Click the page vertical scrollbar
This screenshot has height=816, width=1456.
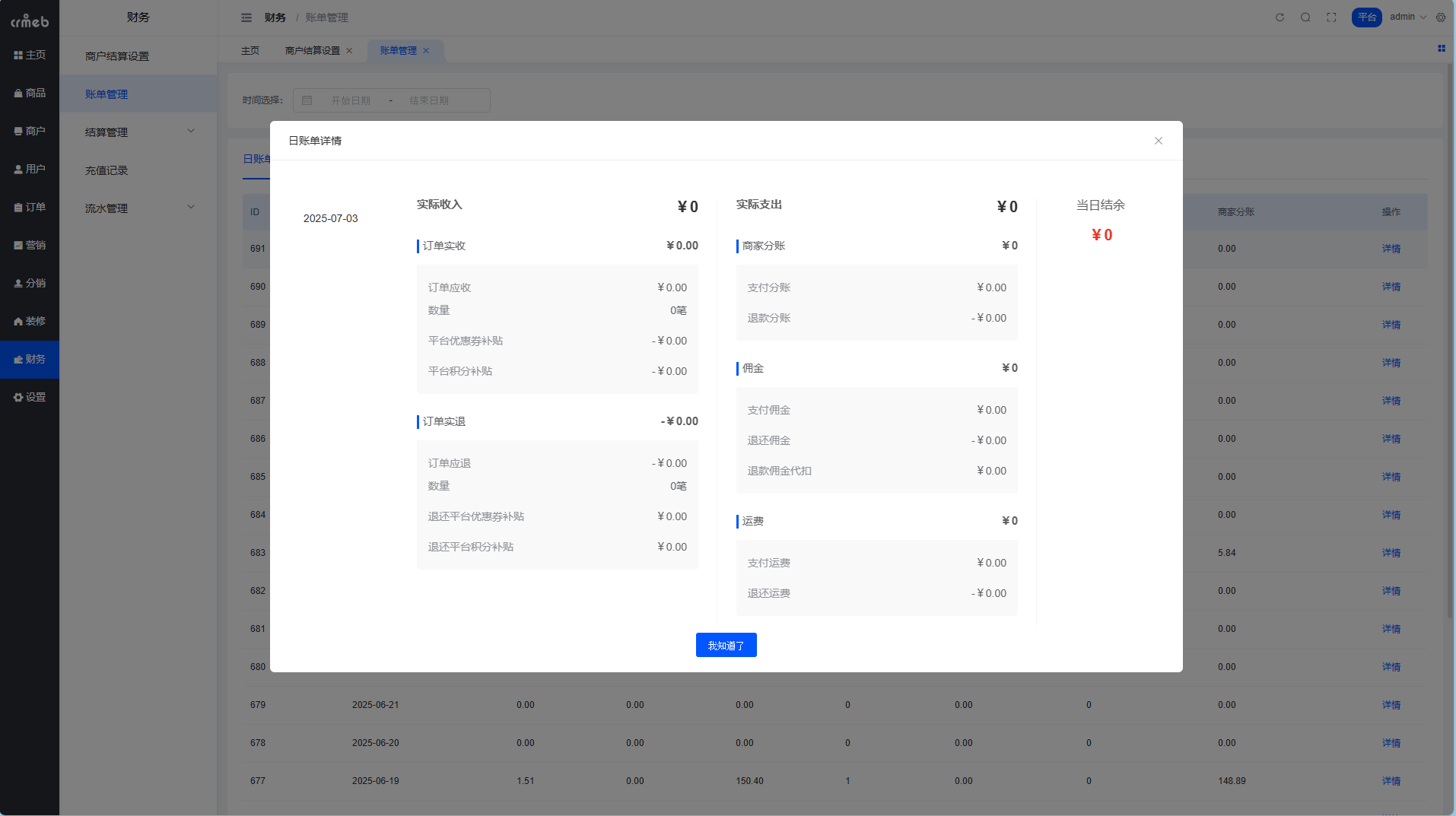1450,342
